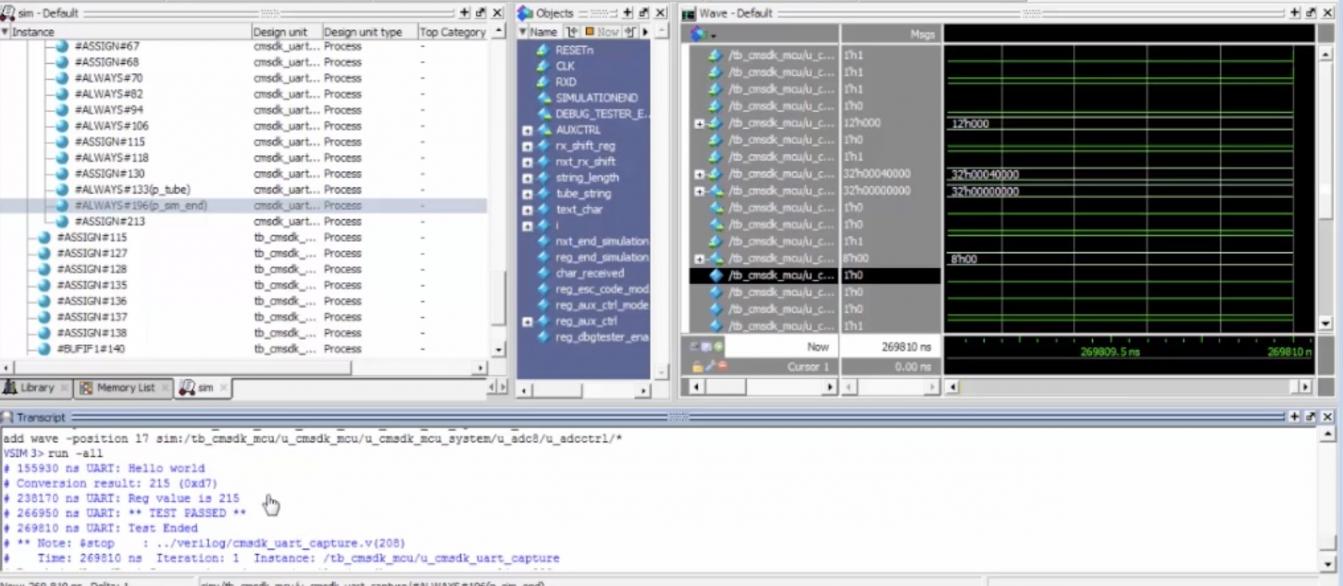Expand the AUXCTRL signal
The image size is (1343, 586).
[x=528, y=130]
